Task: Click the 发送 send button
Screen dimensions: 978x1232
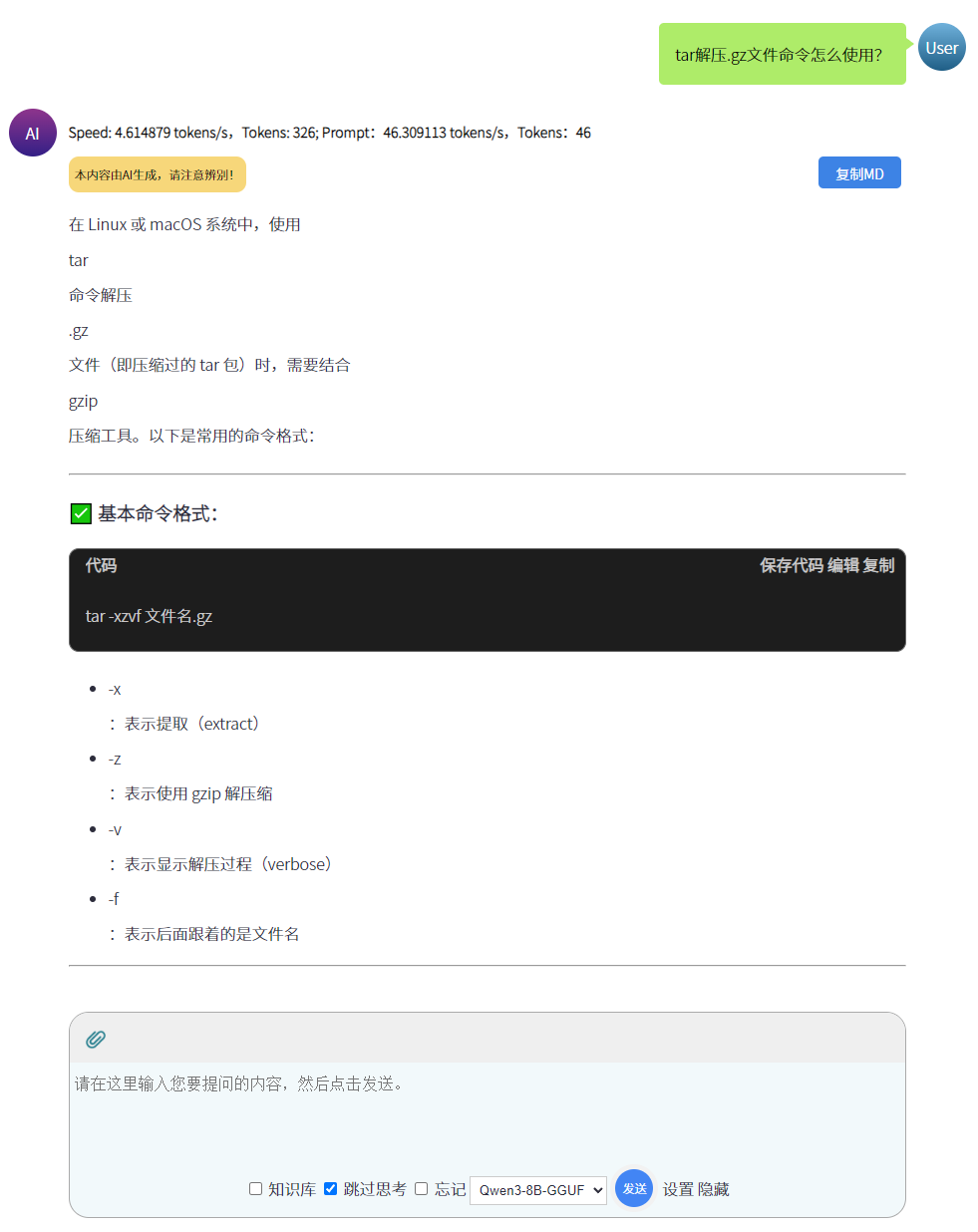Action: pyautogui.click(x=634, y=1188)
